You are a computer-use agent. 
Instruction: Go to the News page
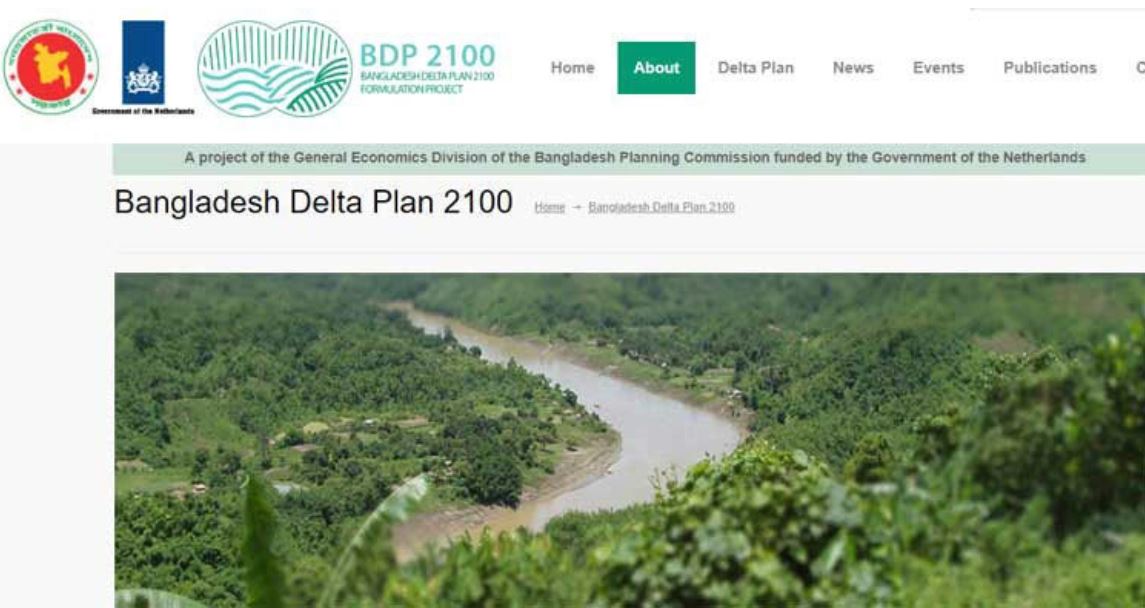[853, 68]
